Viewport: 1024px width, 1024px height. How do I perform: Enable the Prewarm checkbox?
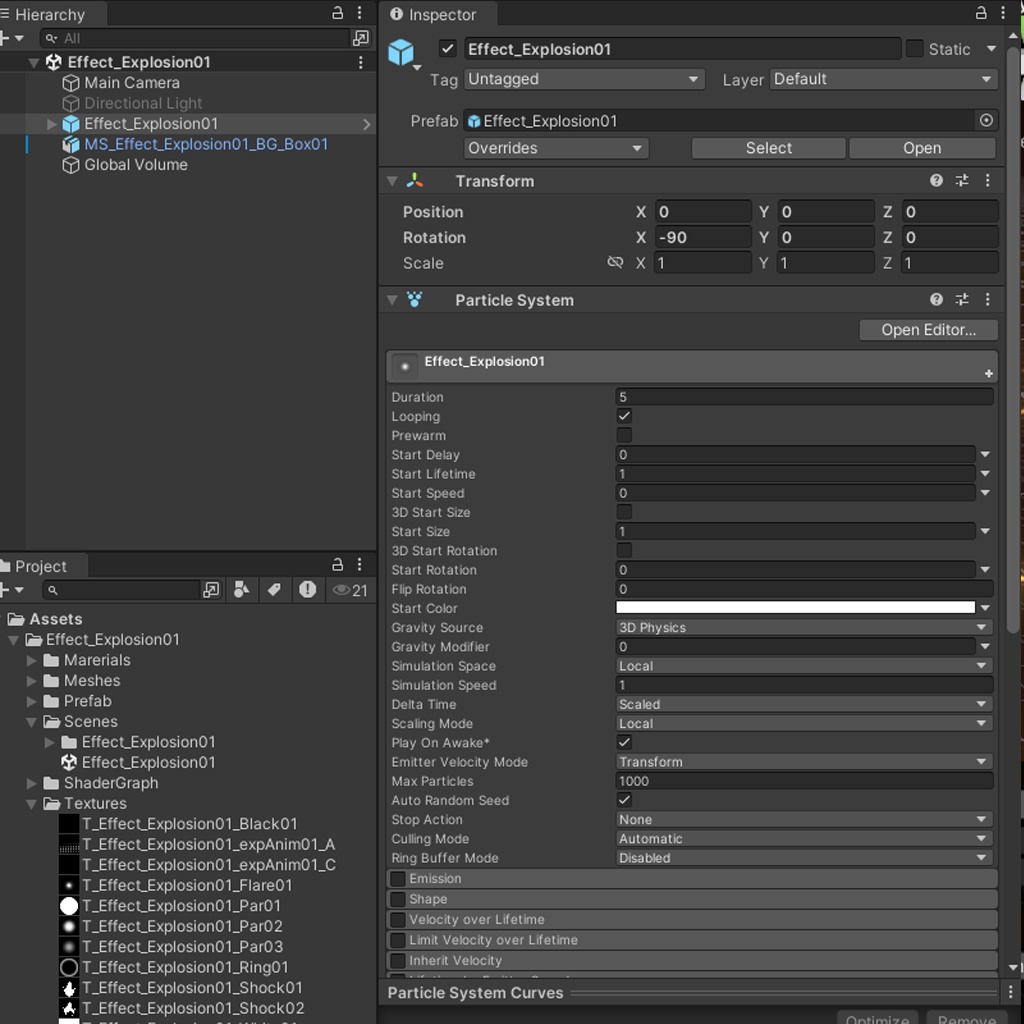(623, 435)
